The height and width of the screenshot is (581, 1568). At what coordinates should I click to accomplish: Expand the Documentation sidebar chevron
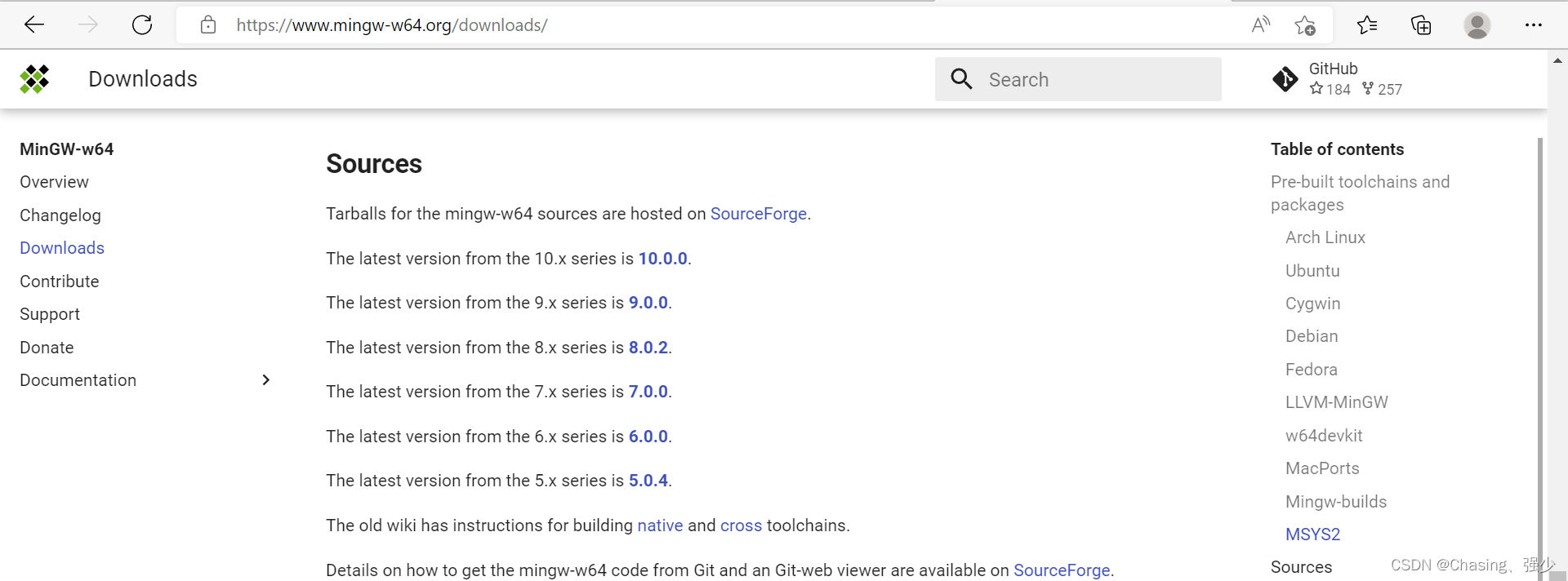(265, 380)
